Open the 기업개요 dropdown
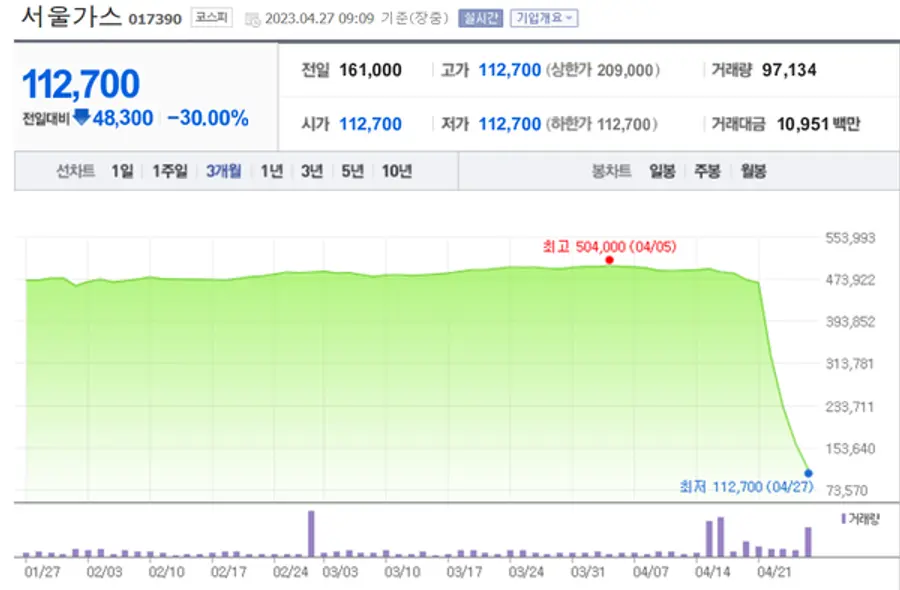This screenshot has height=590, width=900. [544, 18]
